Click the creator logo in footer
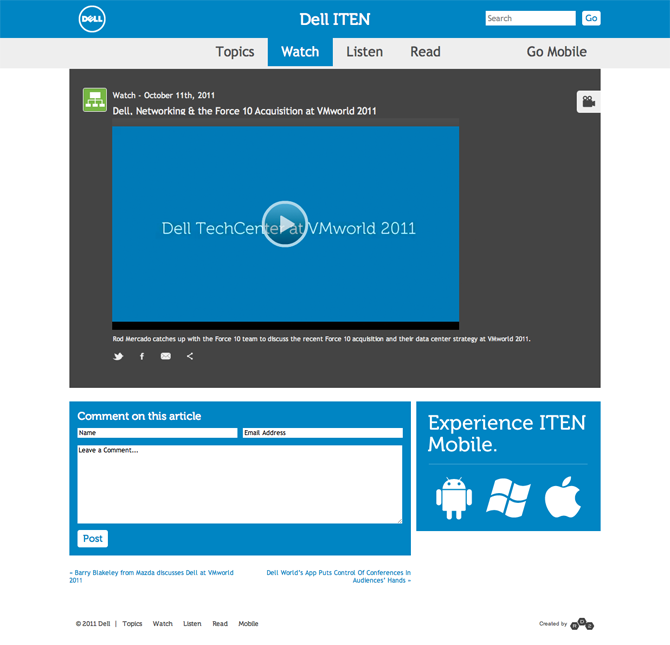 582,624
